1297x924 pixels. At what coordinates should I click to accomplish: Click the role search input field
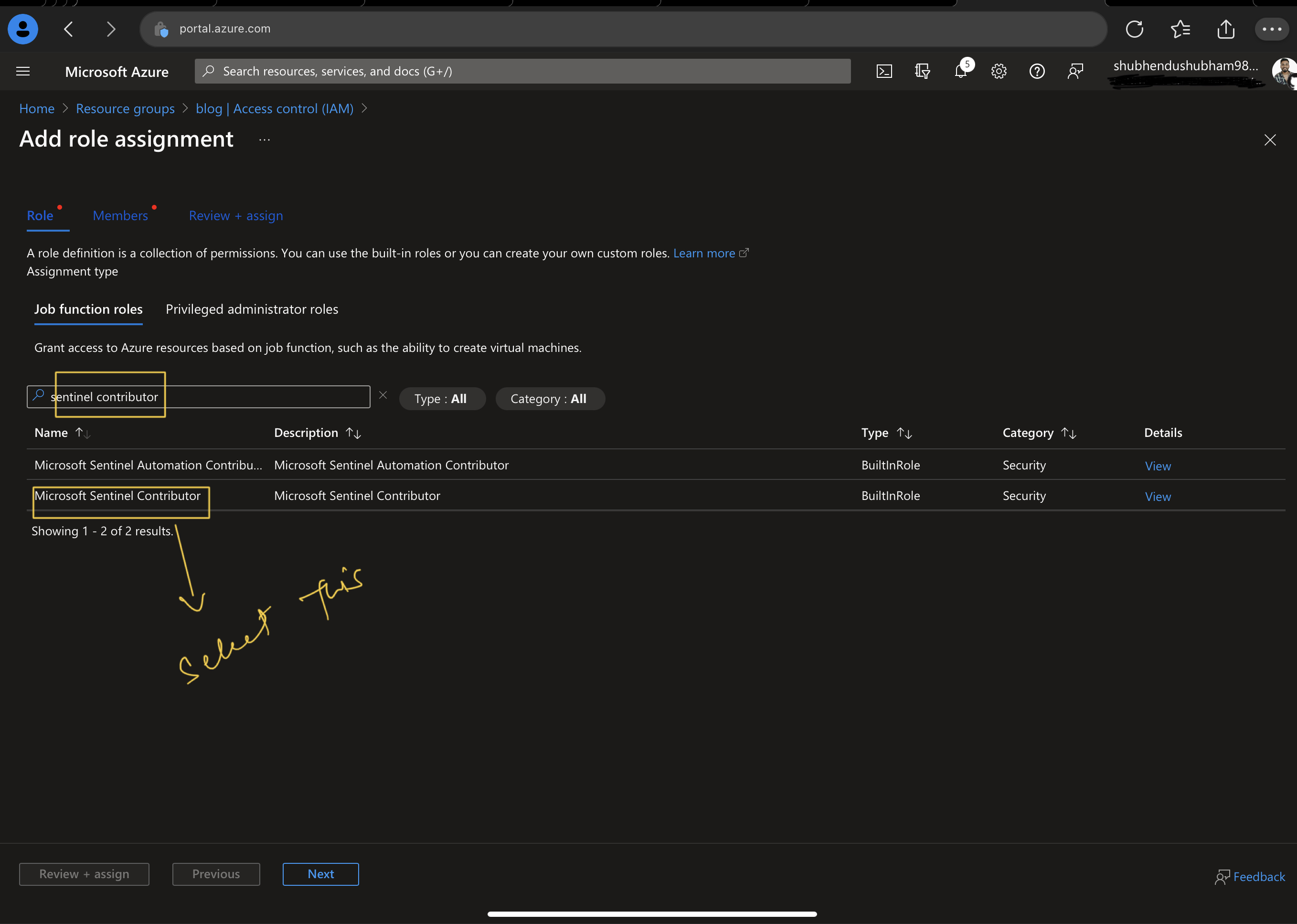click(x=199, y=396)
